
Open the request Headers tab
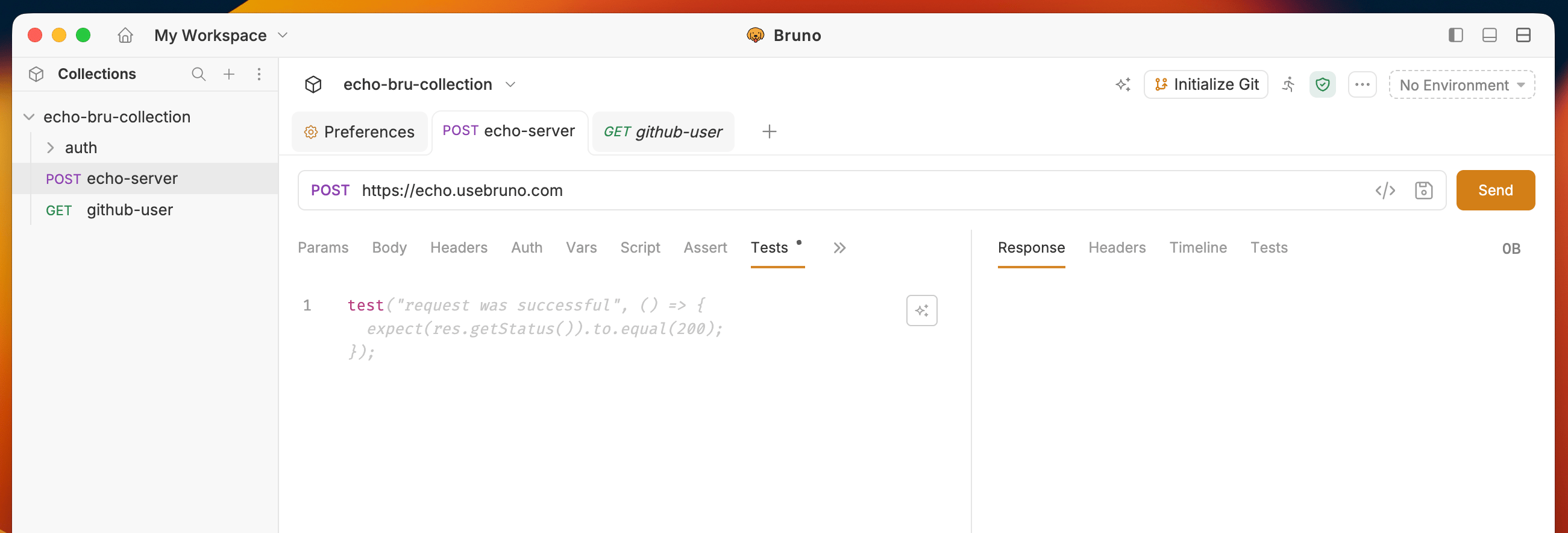click(x=459, y=248)
